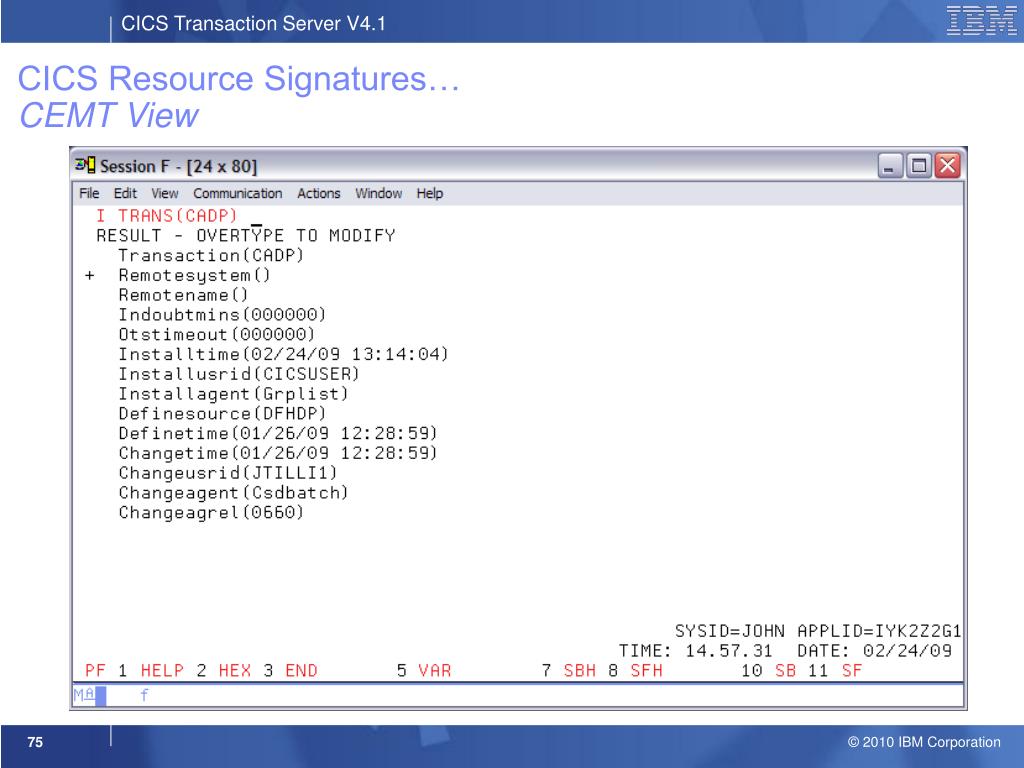Click the SYSID=JOHN status text

tap(729, 631)
